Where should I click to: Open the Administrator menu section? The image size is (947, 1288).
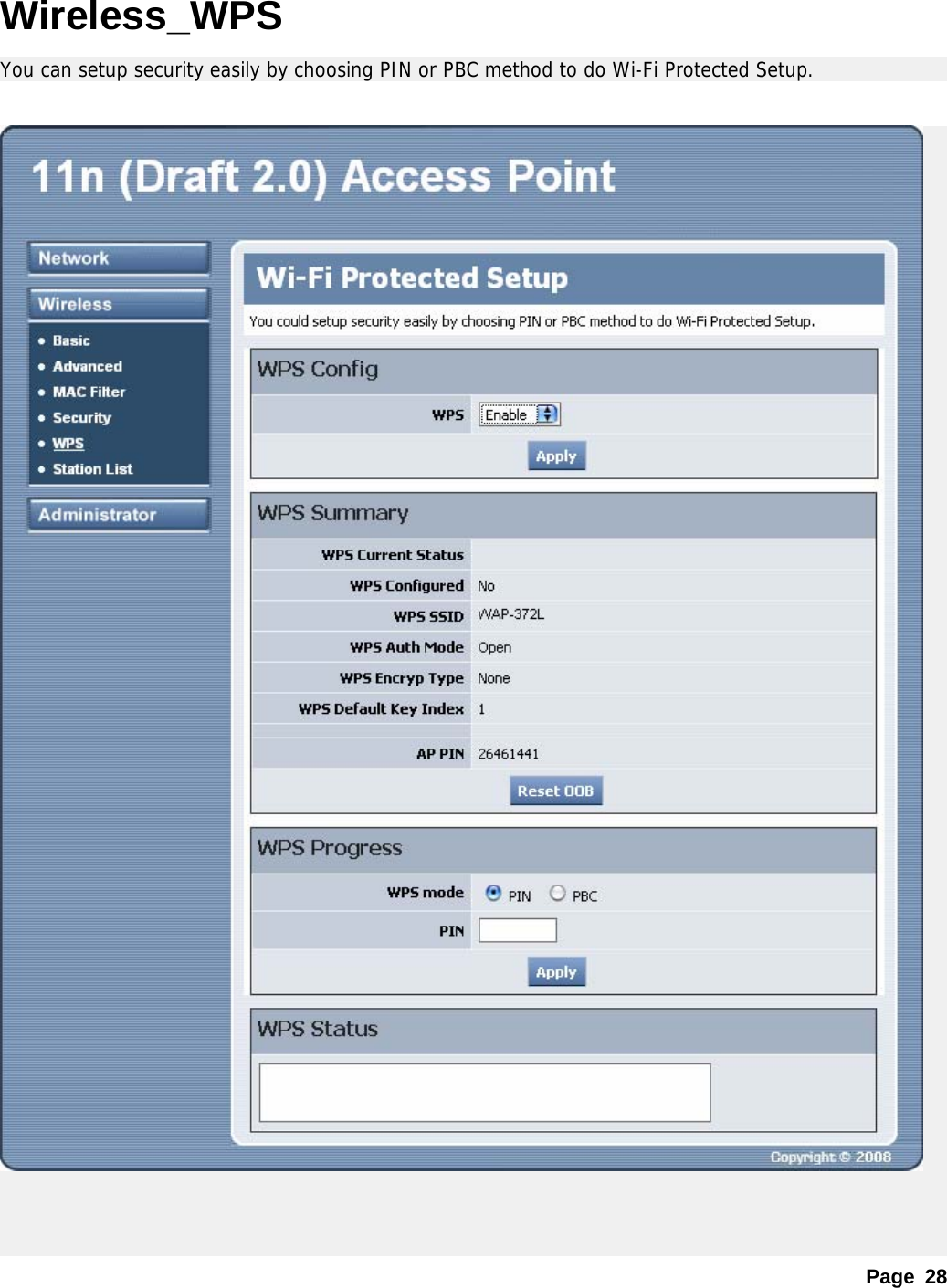click(119, 515)
